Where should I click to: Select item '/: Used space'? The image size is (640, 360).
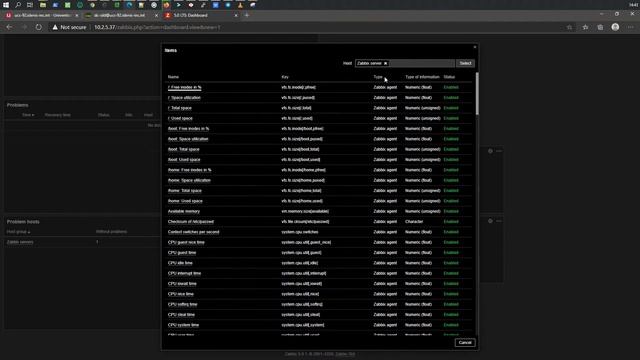pos(180,118)
